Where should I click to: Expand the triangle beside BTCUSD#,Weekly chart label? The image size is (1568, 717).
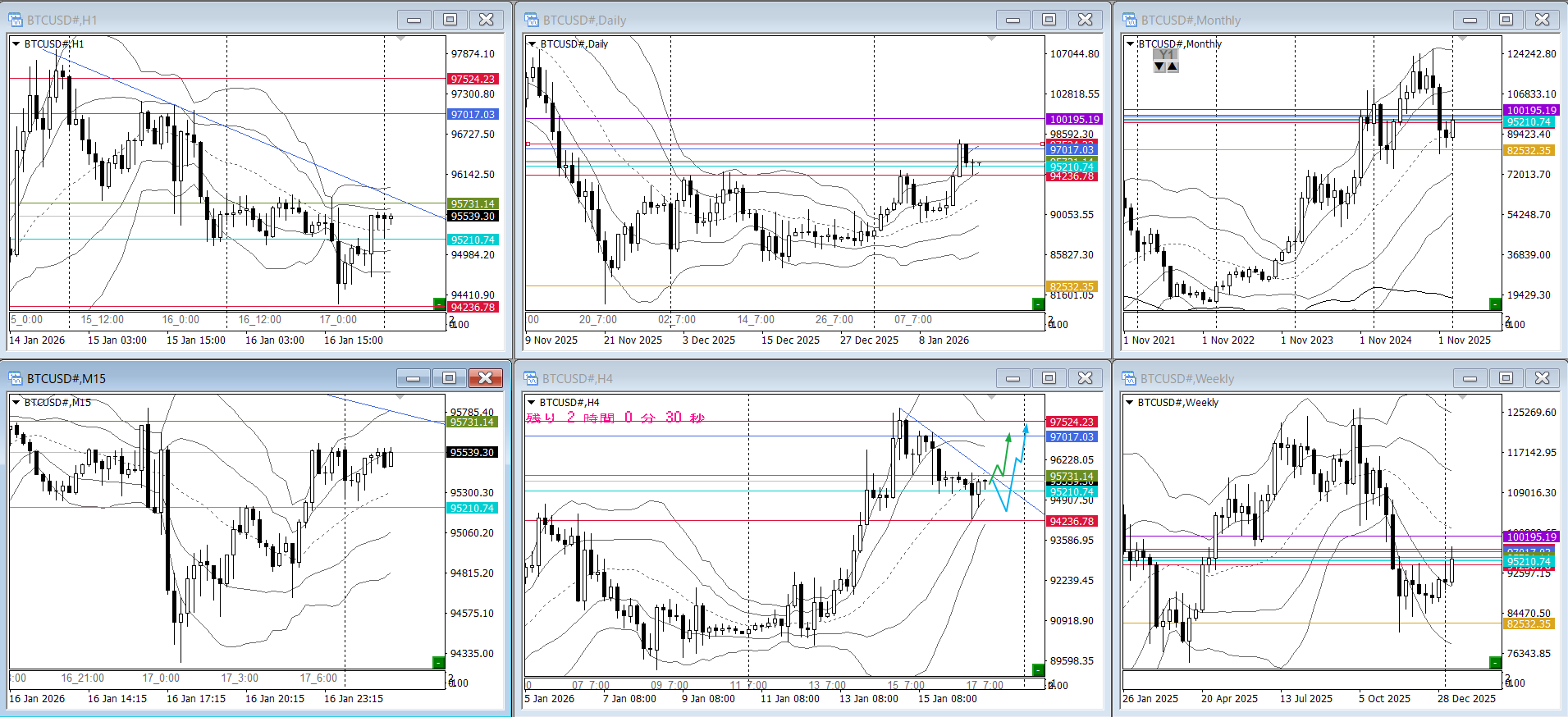[1131, 403]
